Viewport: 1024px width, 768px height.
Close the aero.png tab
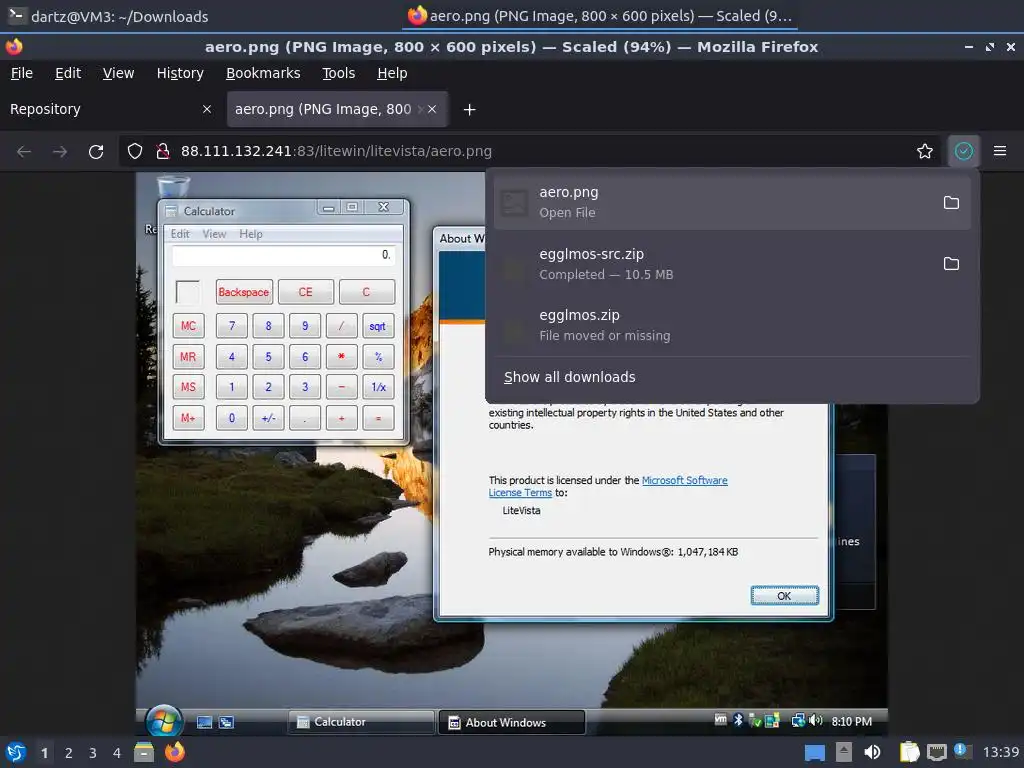coord(432,109)
